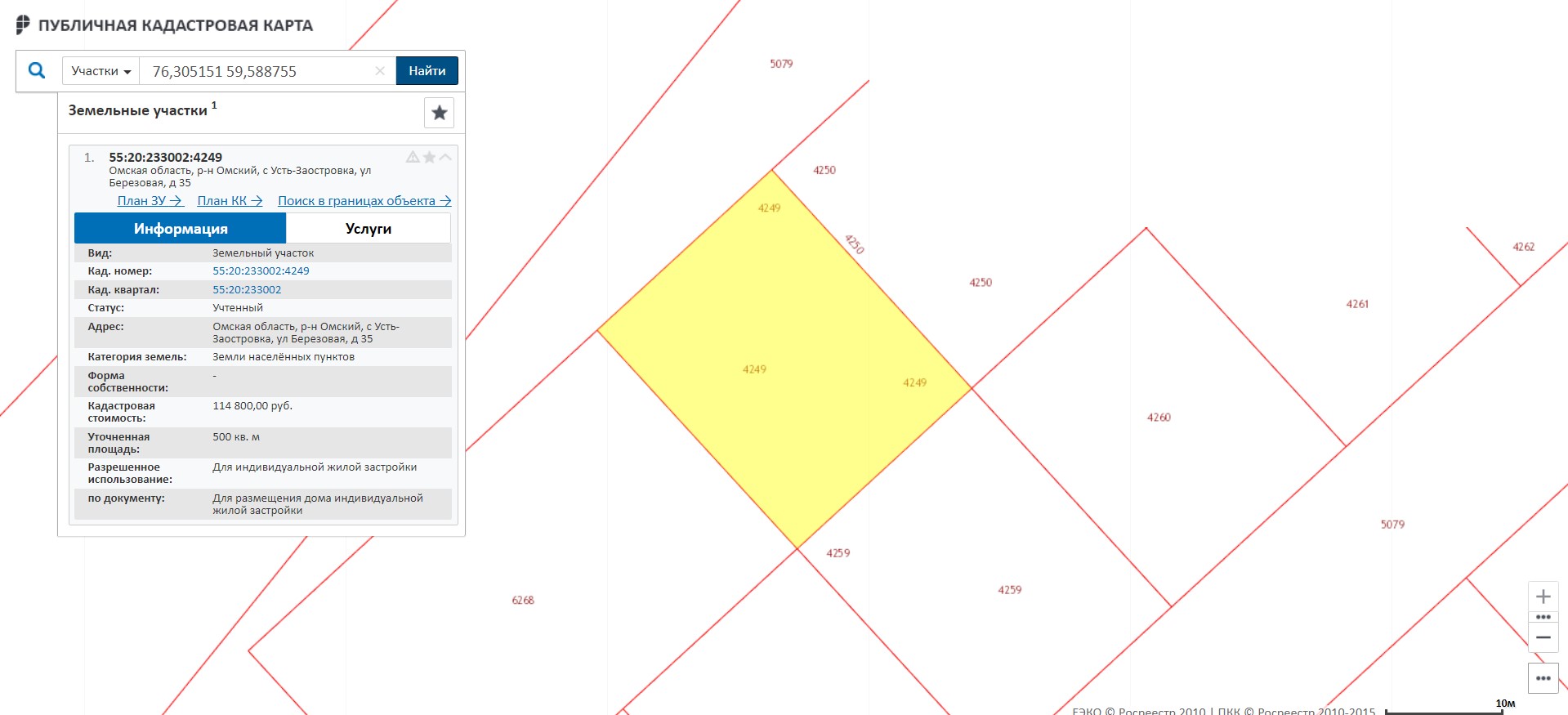Click the small star icon on result 4249
Viewport: 1568px width, 715px height.
coord(429,157)
